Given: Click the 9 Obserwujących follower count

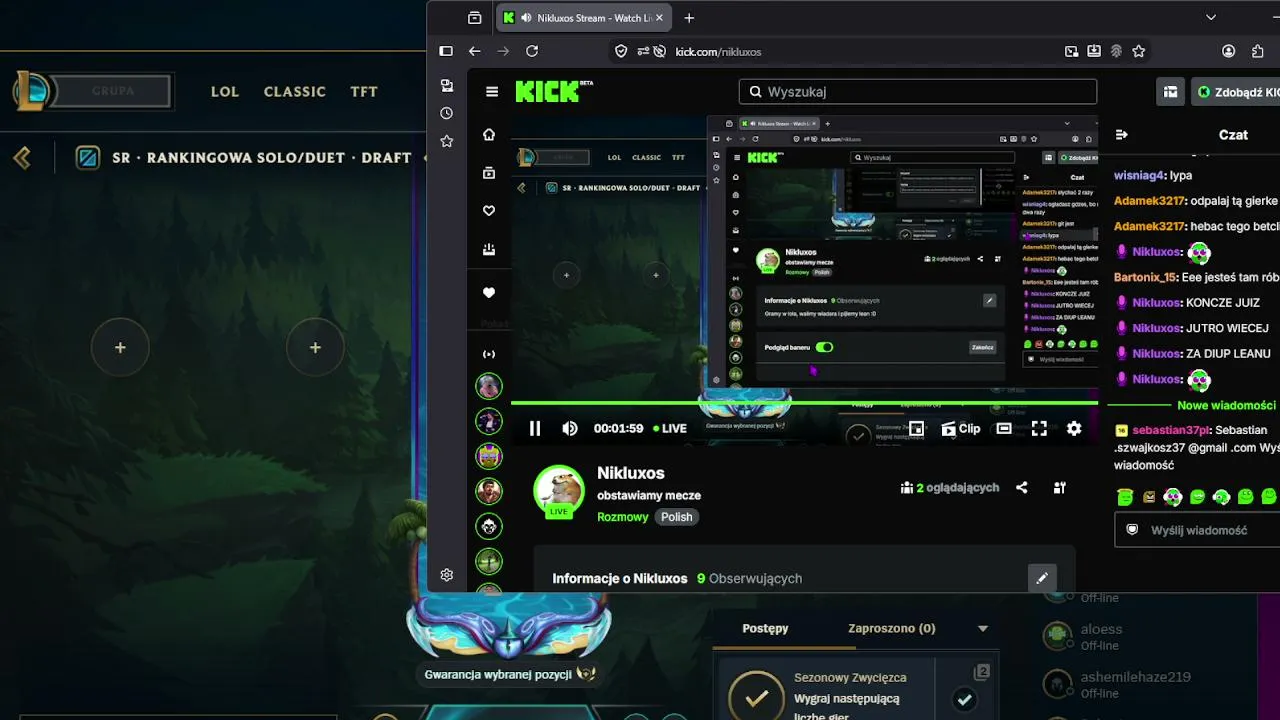Looking at the screenshot, I should 749,578.
